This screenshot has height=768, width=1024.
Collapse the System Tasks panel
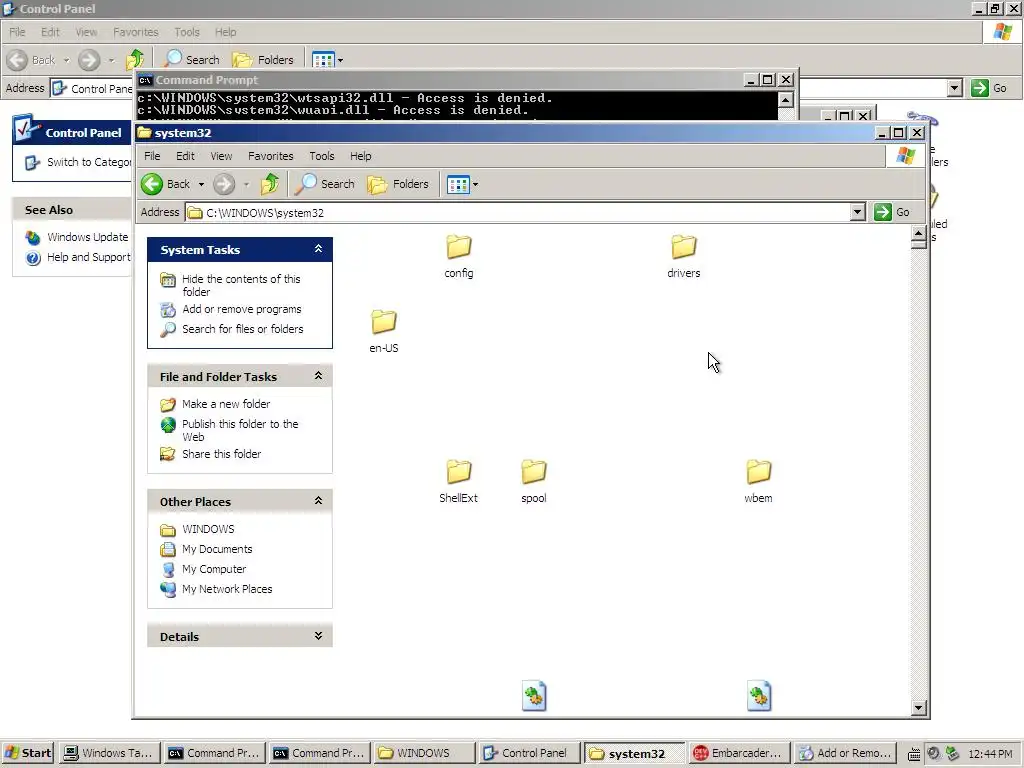318,249
